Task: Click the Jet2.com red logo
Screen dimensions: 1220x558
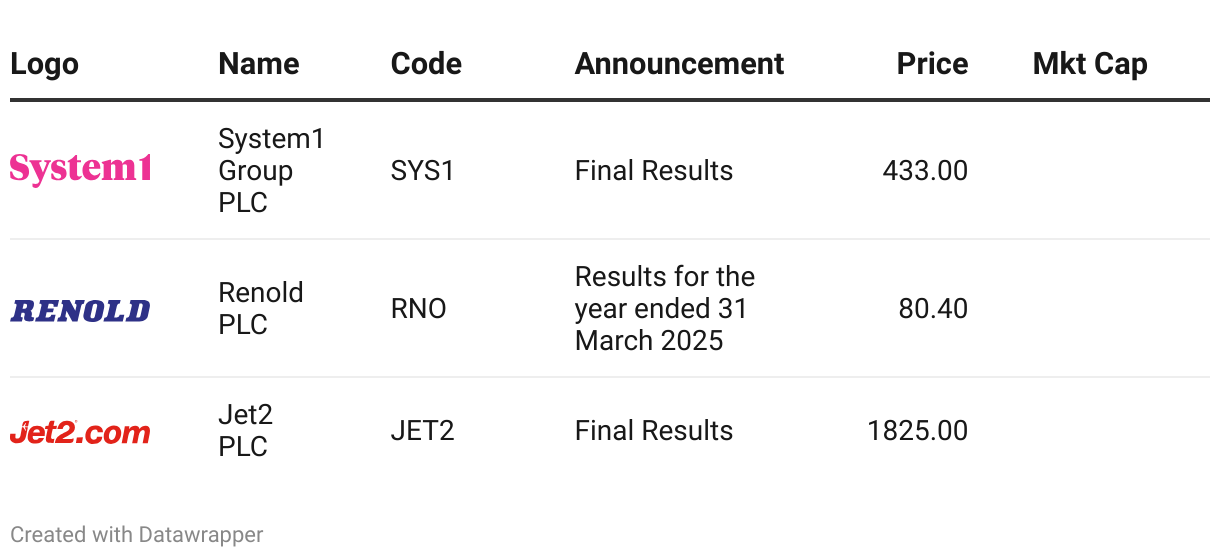Action: (80, 432)
